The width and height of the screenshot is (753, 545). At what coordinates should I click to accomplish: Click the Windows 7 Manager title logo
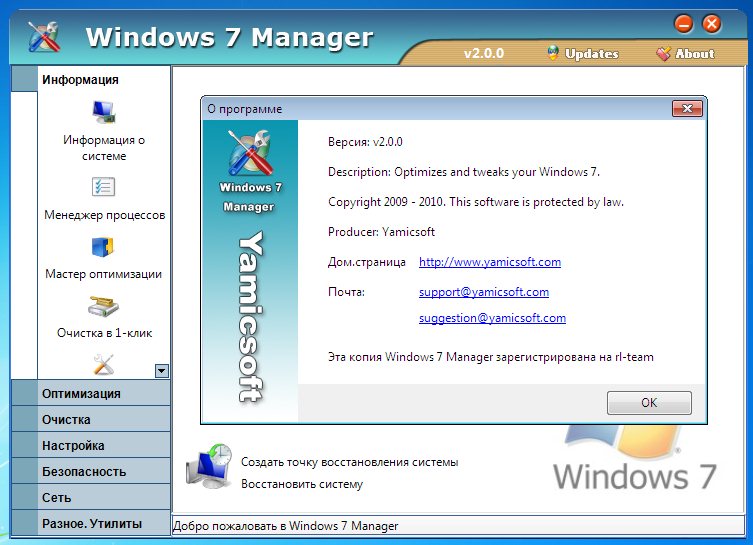click(x=43, y=38)
